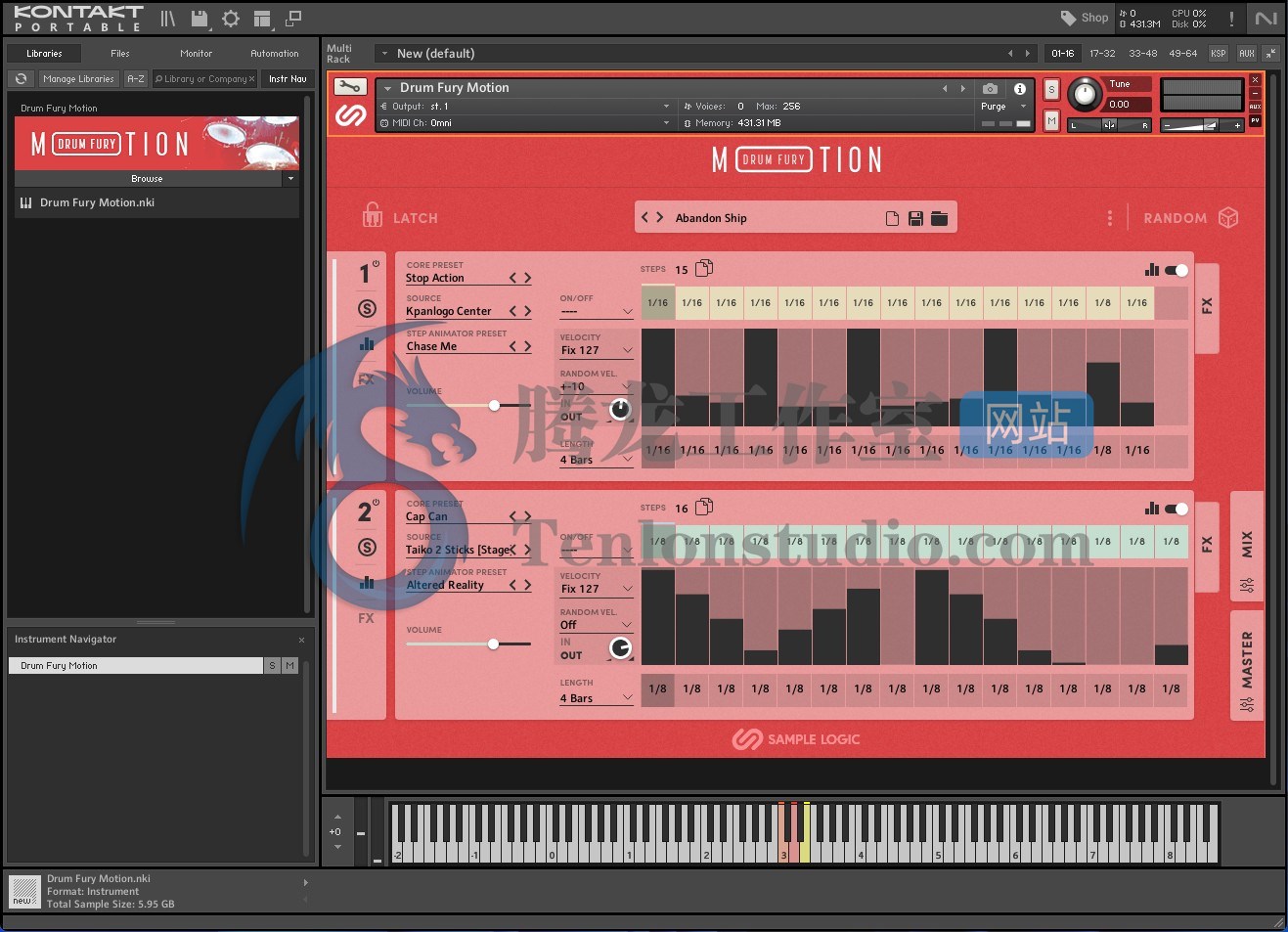The width and height of the screenshot is (1288, 932).
Task: Save the Abandon Ship preset
Action: 915,218
